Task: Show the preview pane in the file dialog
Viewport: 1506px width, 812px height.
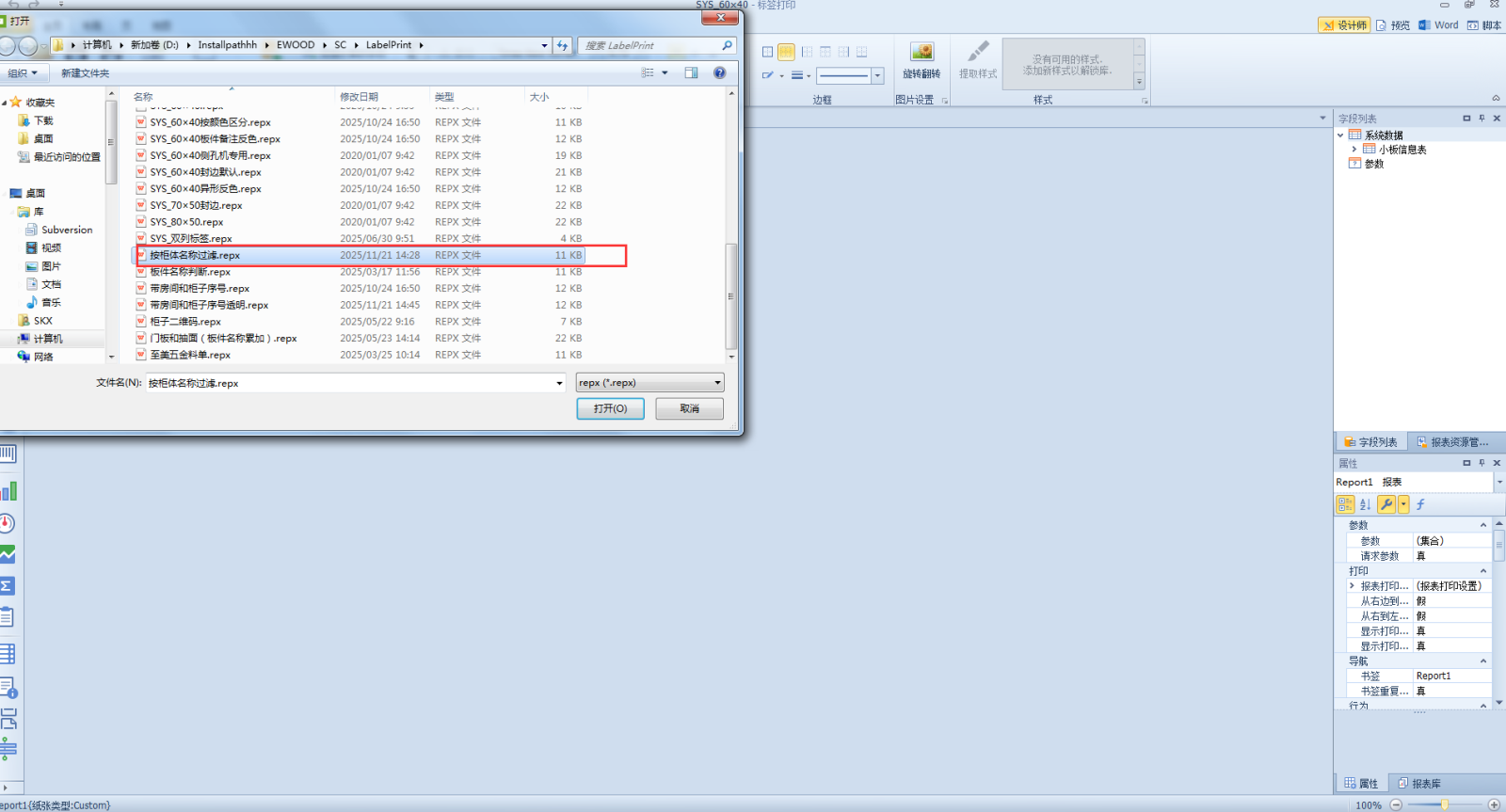Action: (x=691, y=72)
